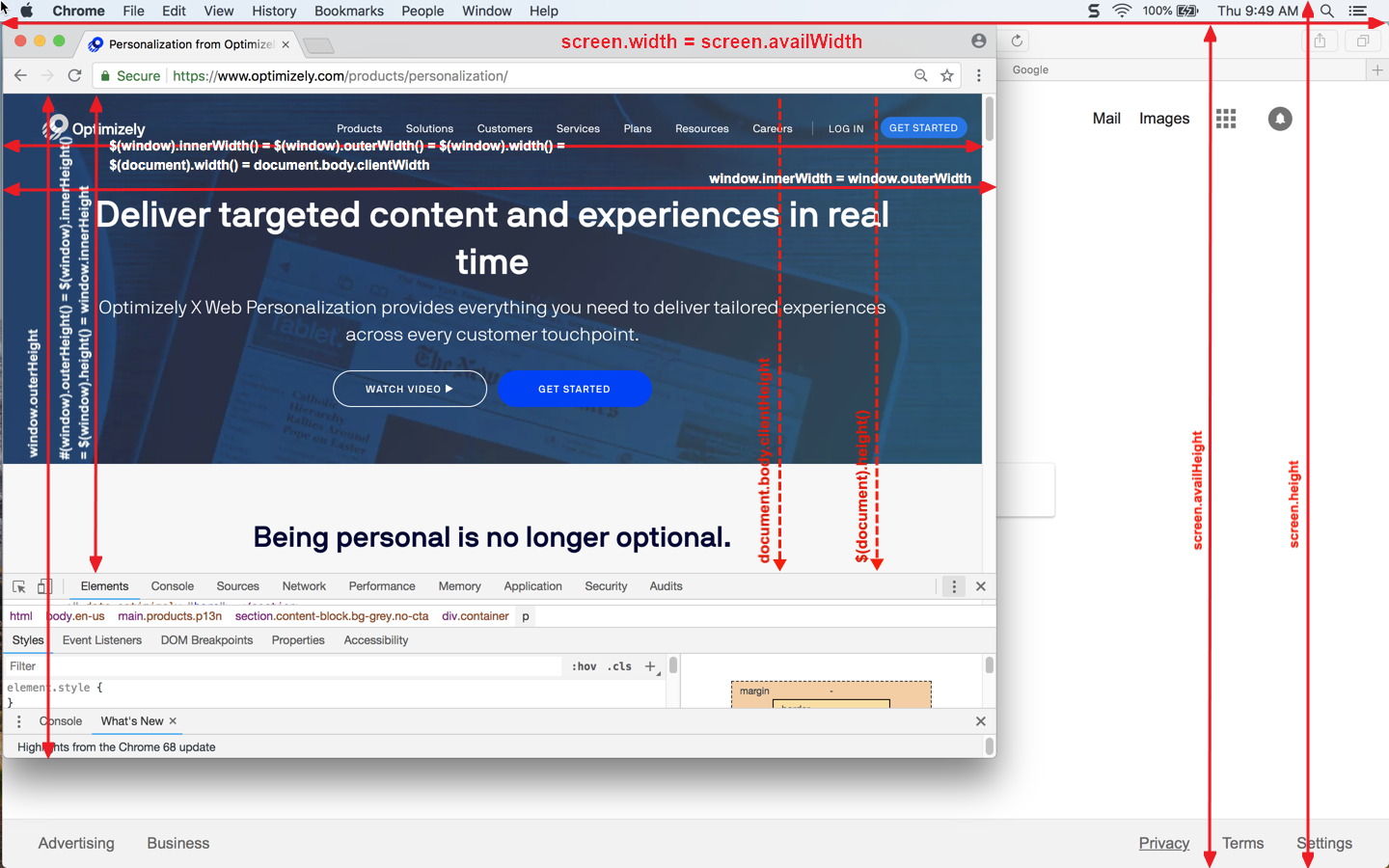Open the DevTools customize three-dot menu

(954, 586)
